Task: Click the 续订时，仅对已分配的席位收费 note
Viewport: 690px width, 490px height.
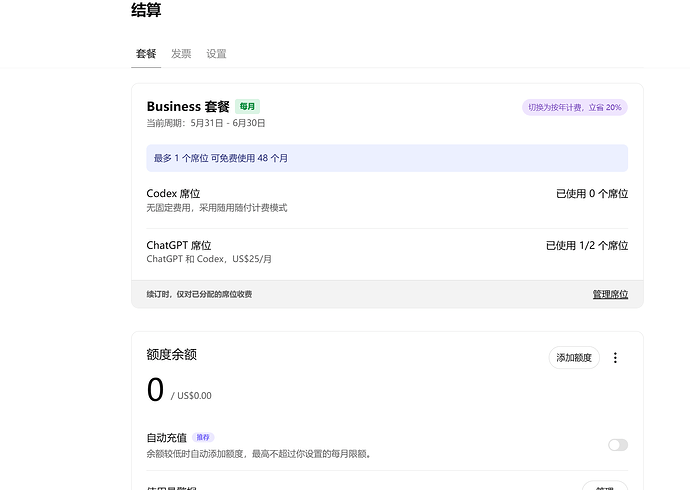Action: point(199,294)
